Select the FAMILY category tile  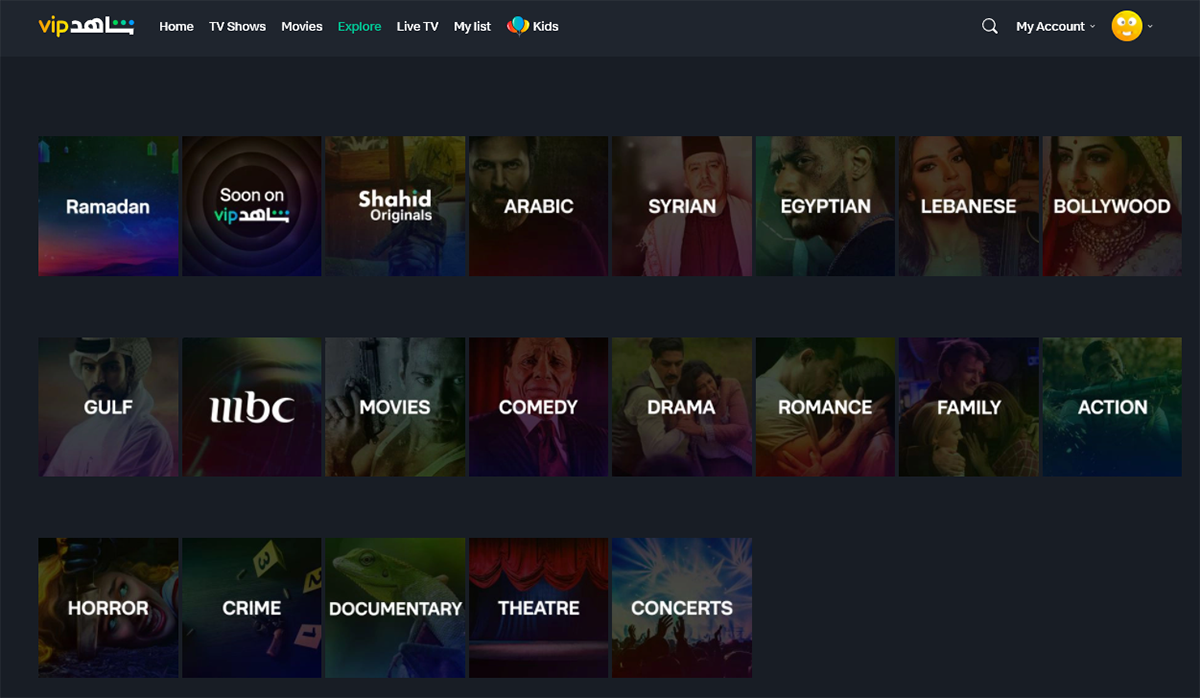pyautogui.click(x=968, y=407)
